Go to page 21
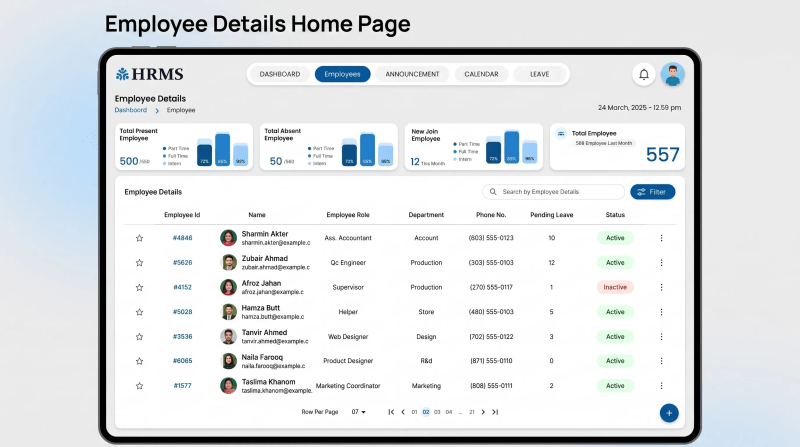 point(472,412)
